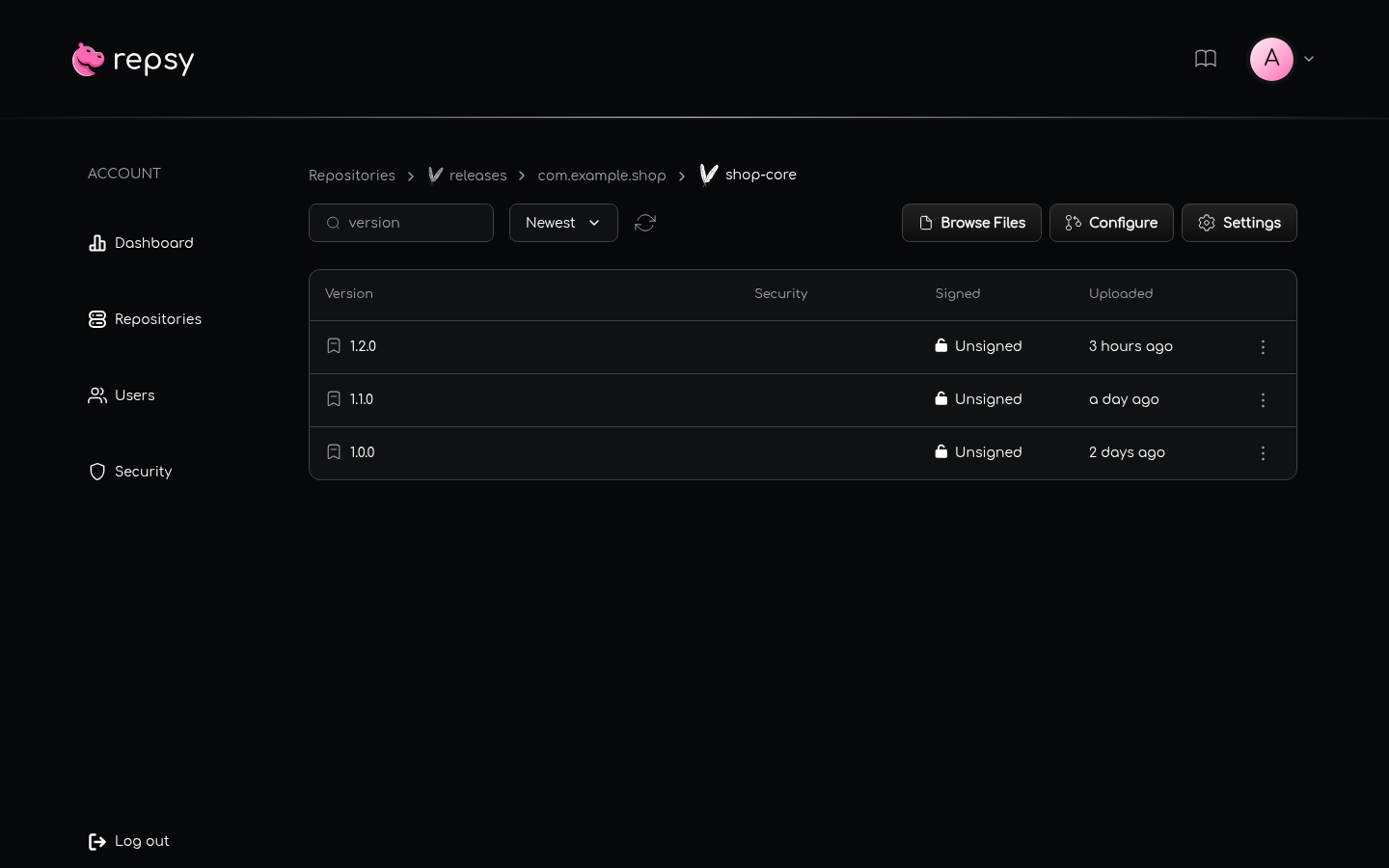Click the repsy logo
Image resolution: width=1389 pixels, height=868 pixels.
(133, 60)
